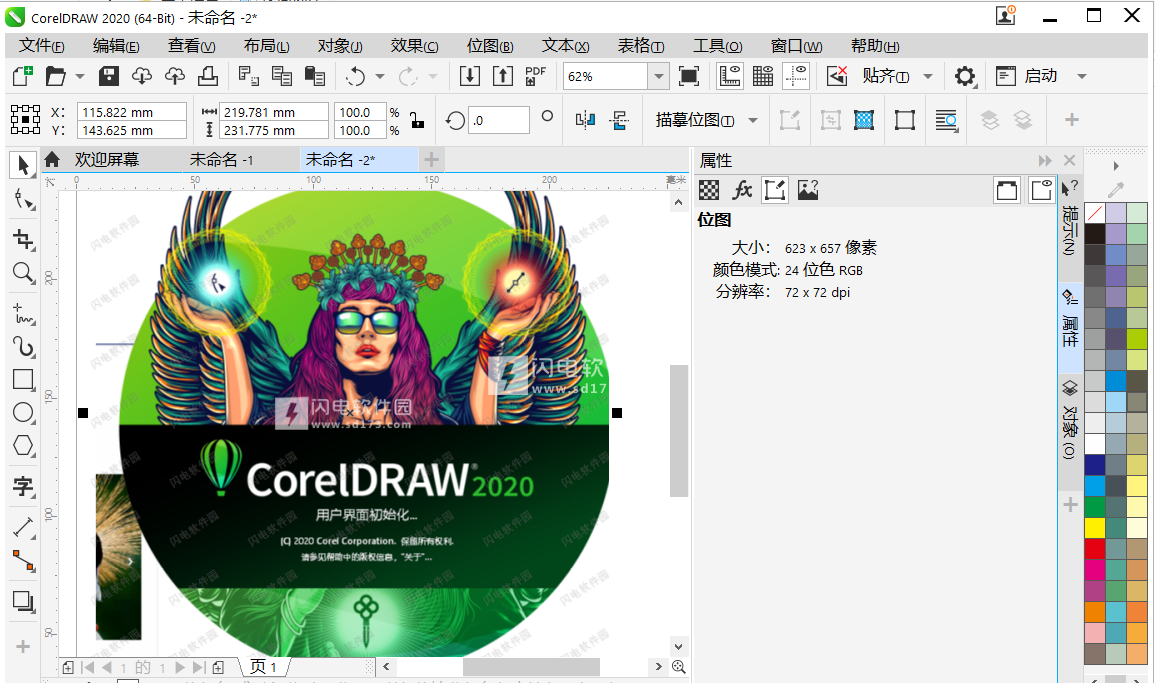This screenshot has width=1155, height=683.
Task: Open the 贴齐 snap-to dropdown arrow
Action: 928,76
